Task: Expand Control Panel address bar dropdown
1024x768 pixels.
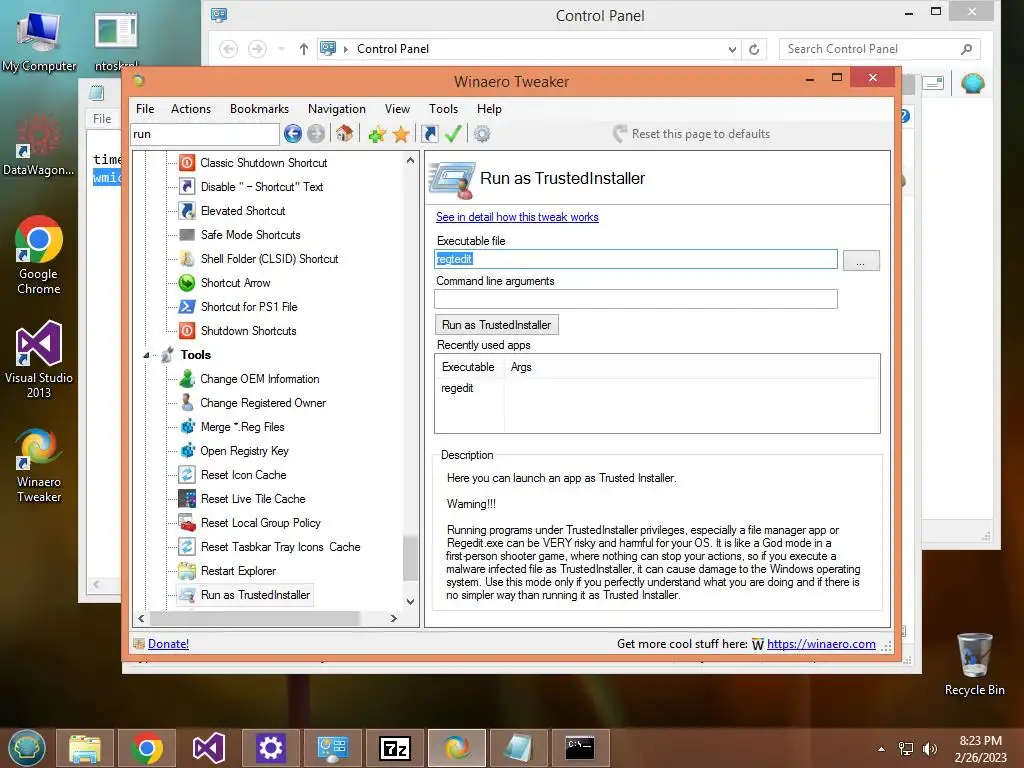Action: (732, 49)
